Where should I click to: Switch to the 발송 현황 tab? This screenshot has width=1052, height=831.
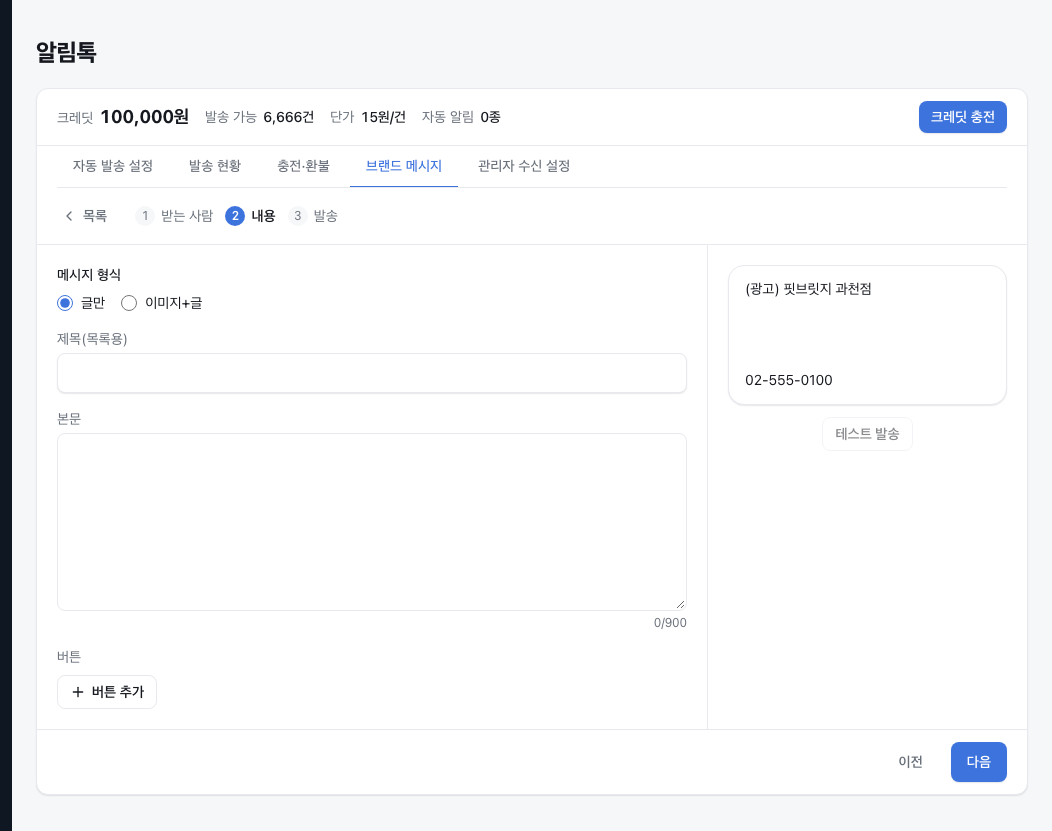215,166
